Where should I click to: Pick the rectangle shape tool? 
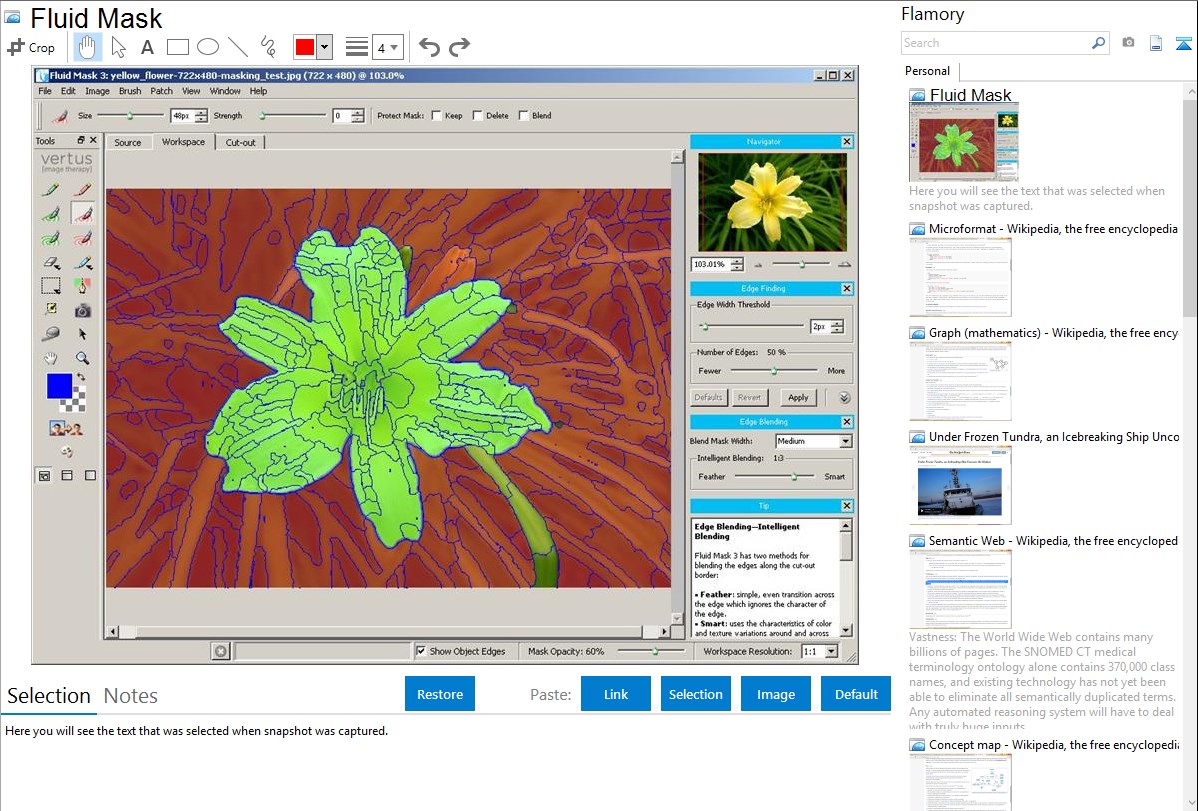tap(177, 47)
